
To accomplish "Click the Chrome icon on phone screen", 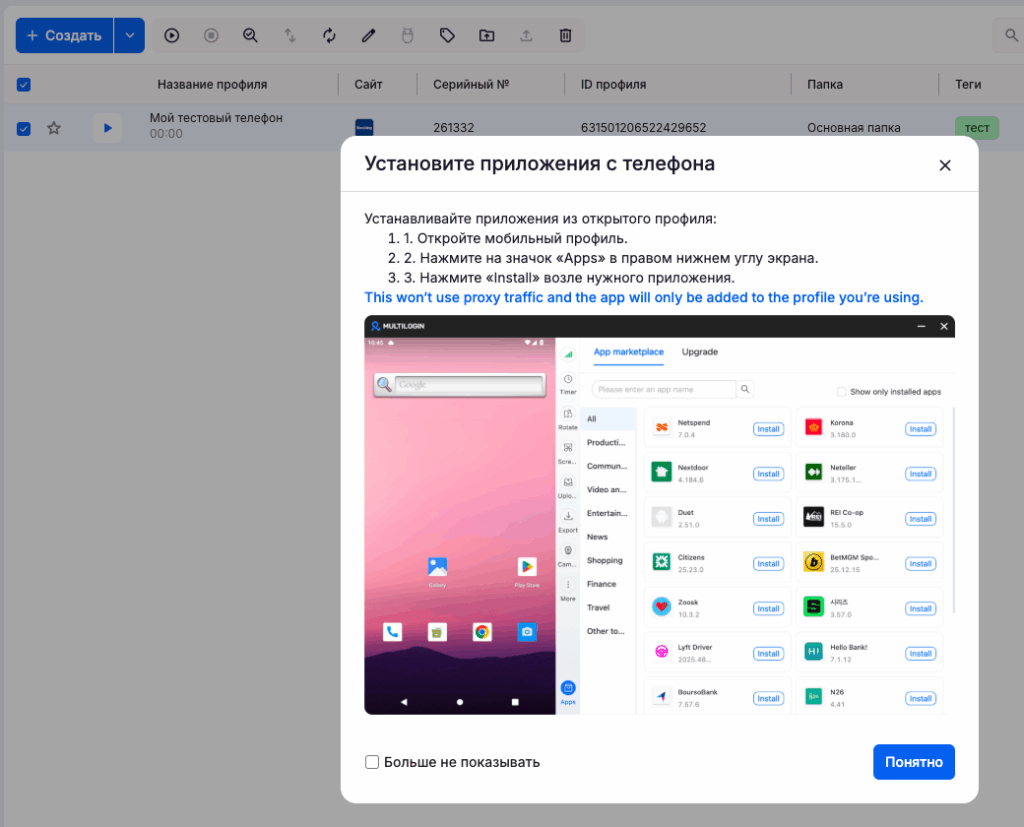I will pyautogui.click(x=482, y=632).
